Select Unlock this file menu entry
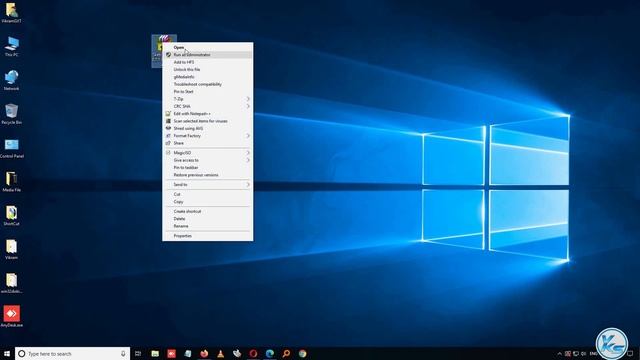Viewport: 640px width, 360px height. tap(208, 69)
